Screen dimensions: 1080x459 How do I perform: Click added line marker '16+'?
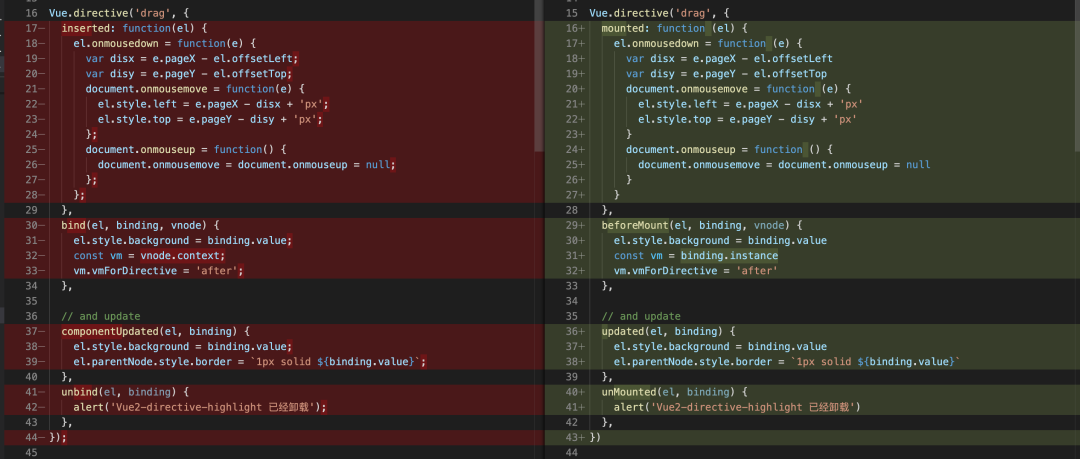coord(574,28)
